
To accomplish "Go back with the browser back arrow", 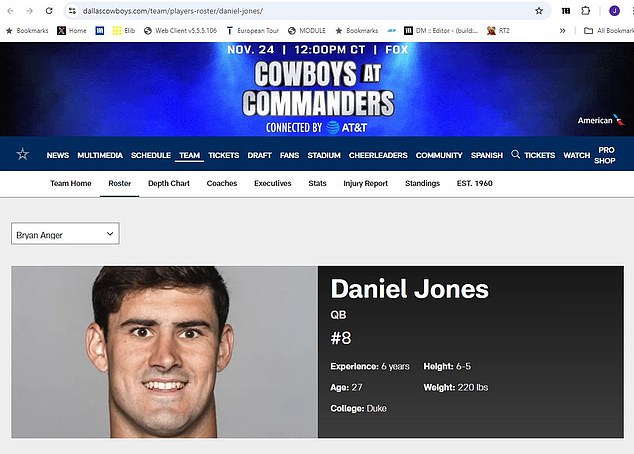I will [x=11, y=11].
